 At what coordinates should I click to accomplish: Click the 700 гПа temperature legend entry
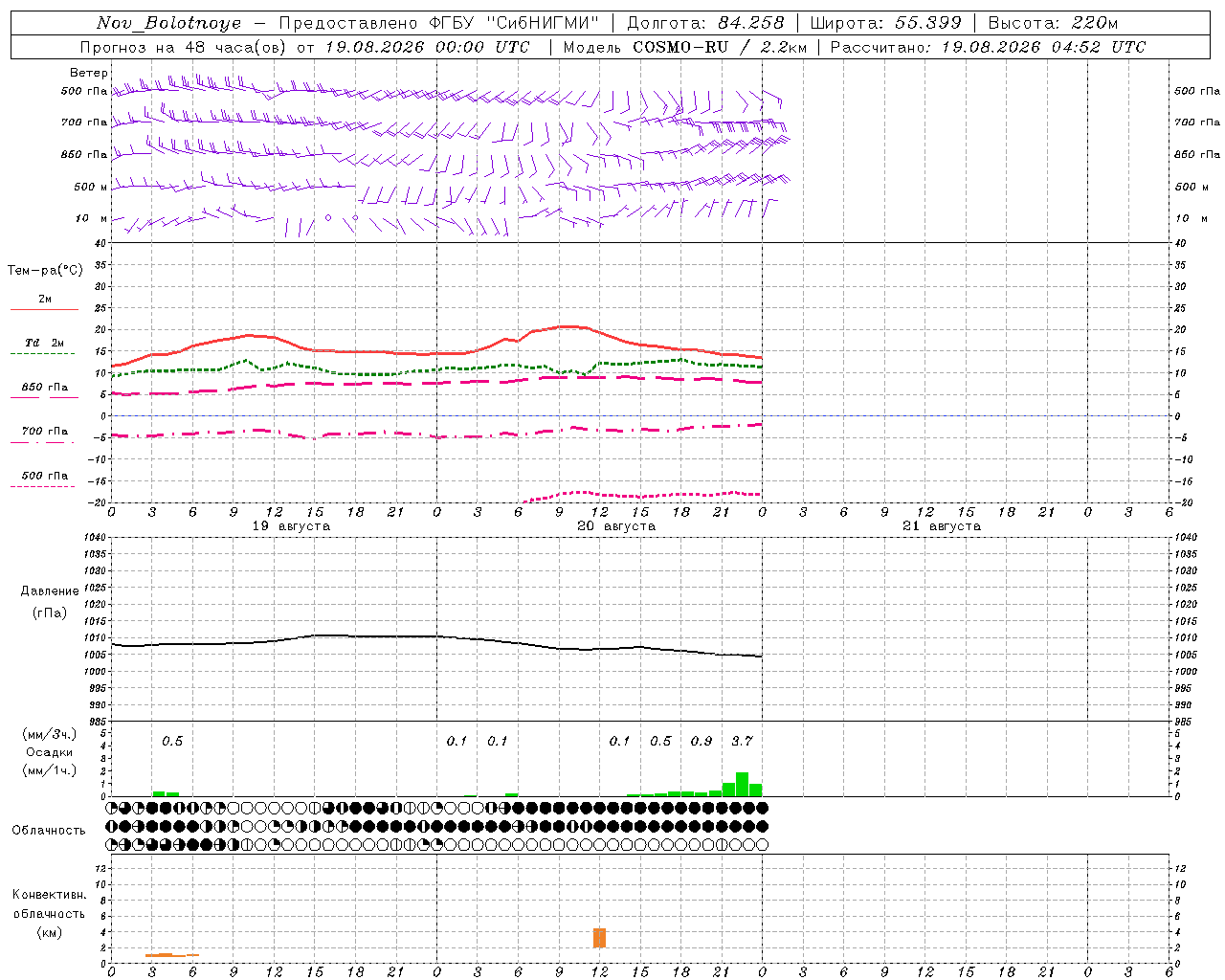click(x=44, y=436)
